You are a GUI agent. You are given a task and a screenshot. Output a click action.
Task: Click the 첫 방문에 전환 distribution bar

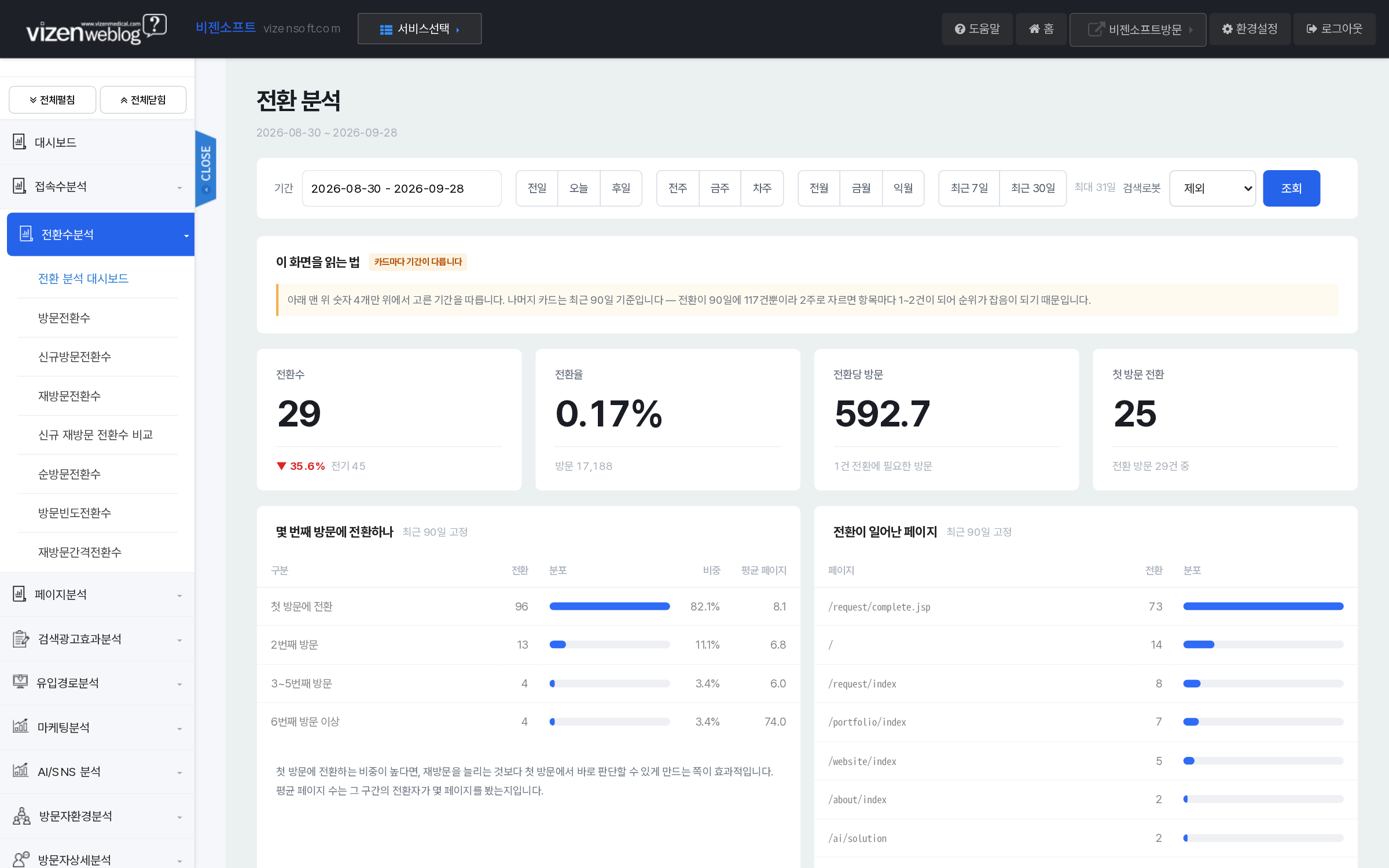(x=609, y=606)
